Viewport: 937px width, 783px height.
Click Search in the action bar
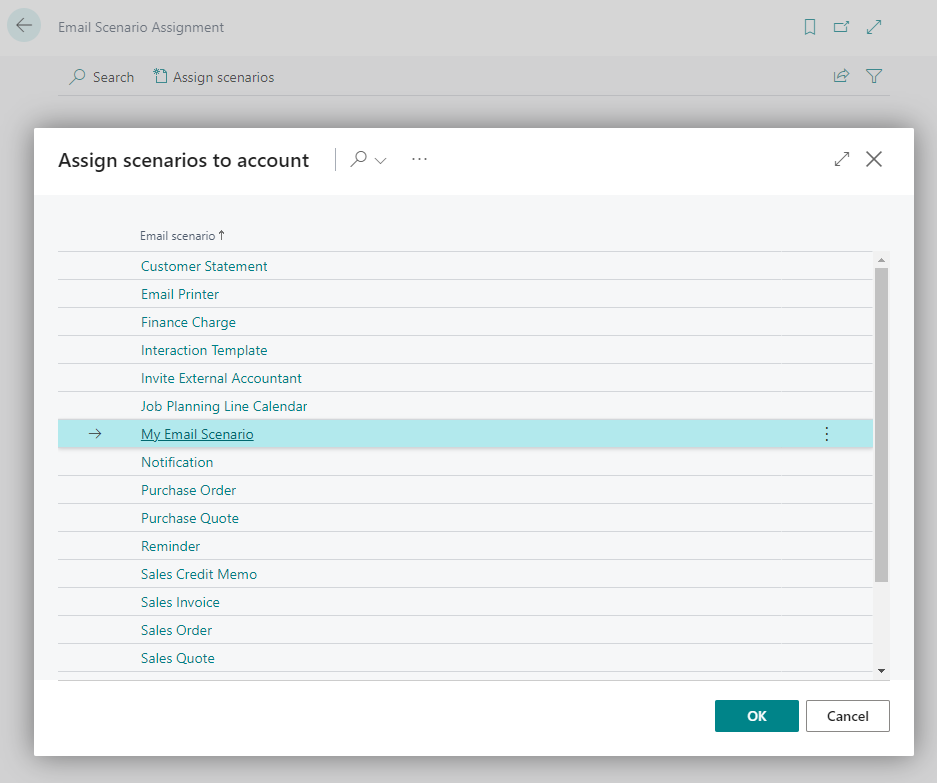click(102, 77)
